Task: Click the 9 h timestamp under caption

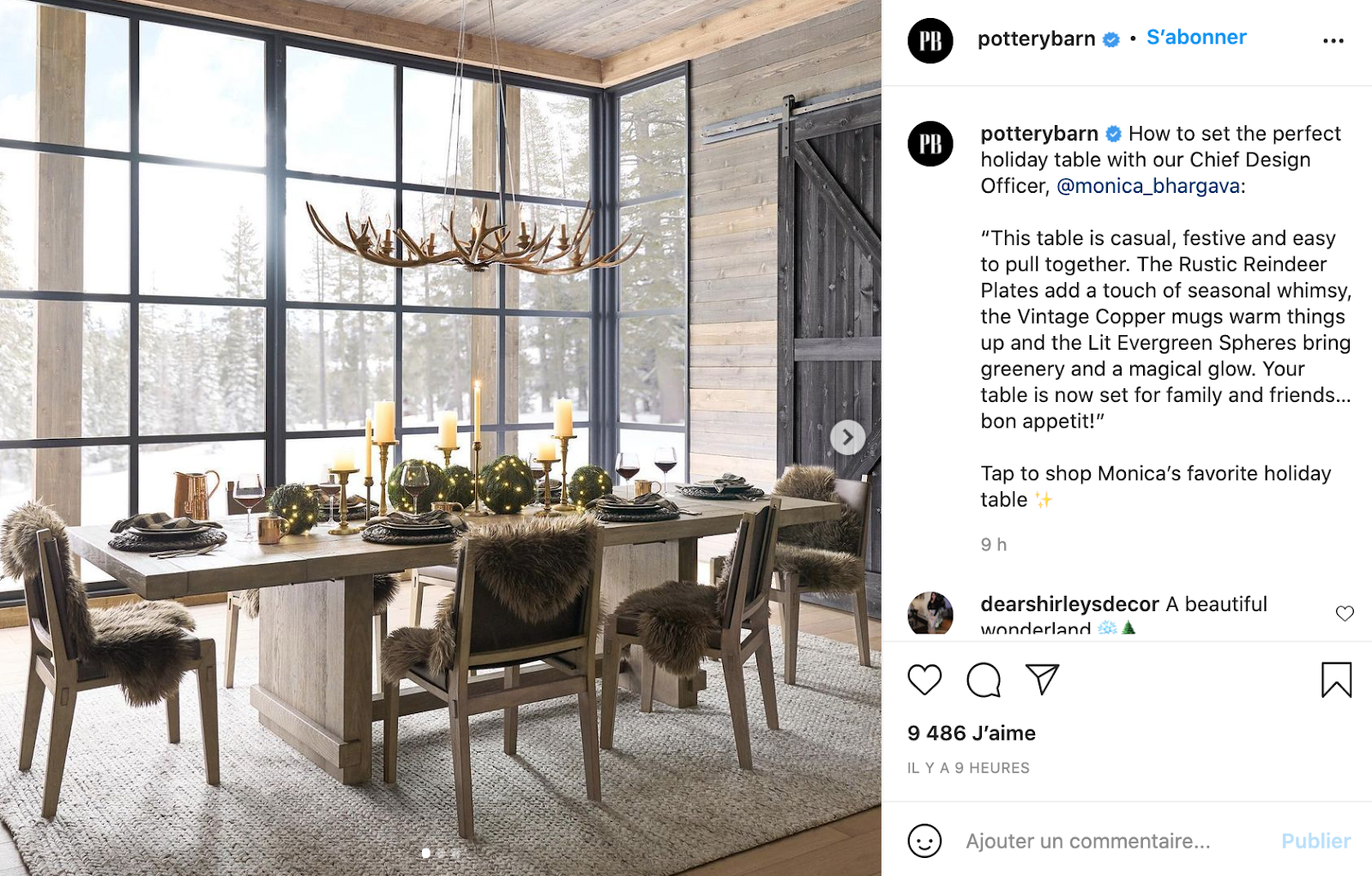Action: pyautogui.click(x=994, y=544)
